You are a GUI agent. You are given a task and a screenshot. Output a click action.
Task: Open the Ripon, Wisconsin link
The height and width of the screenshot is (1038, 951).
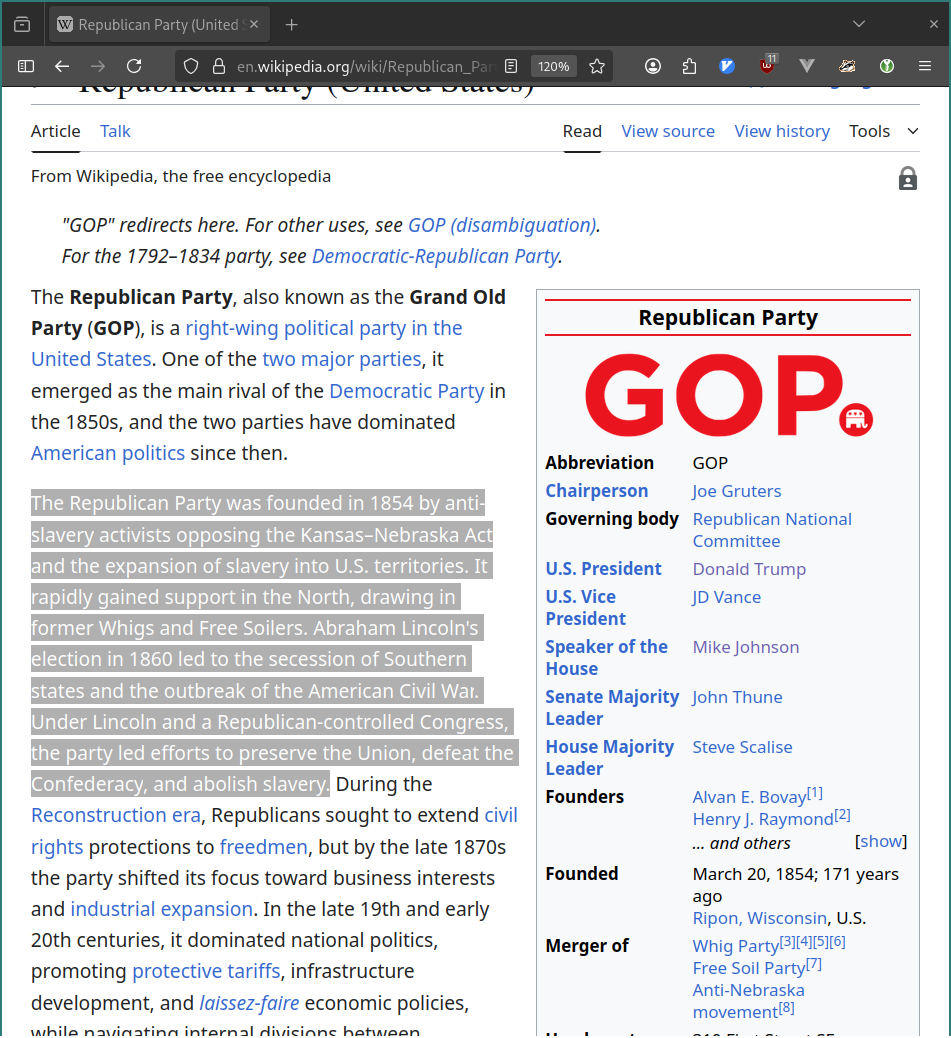[760, 918]
